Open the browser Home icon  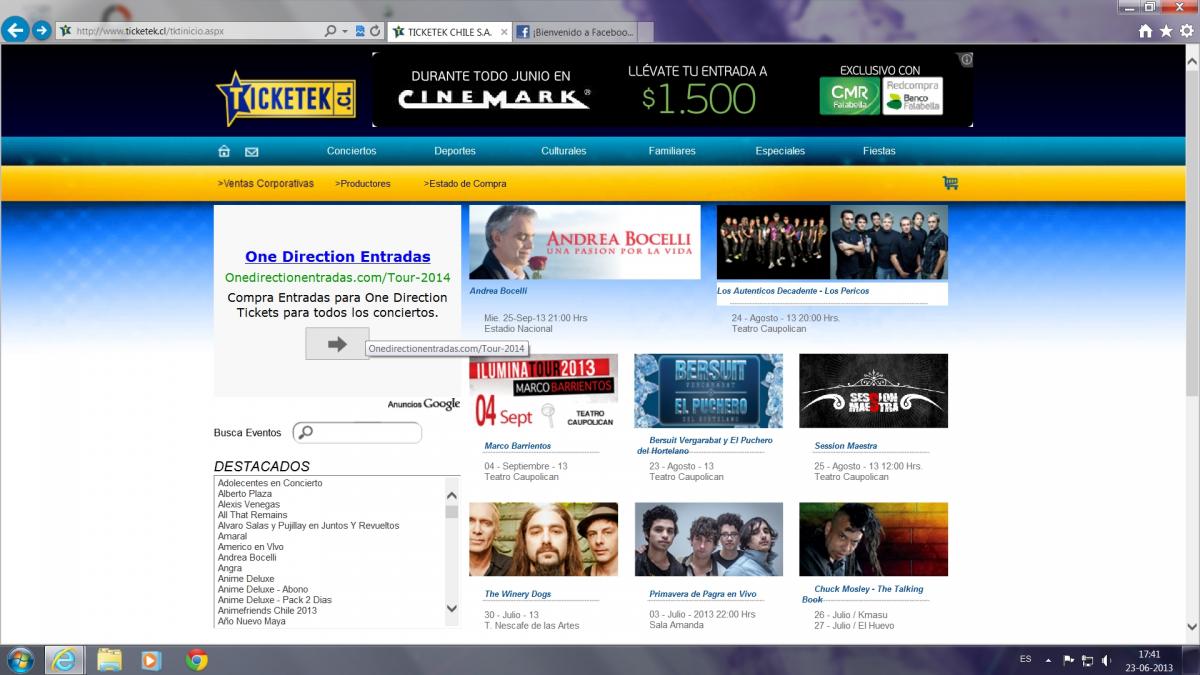click(1146, 31)
